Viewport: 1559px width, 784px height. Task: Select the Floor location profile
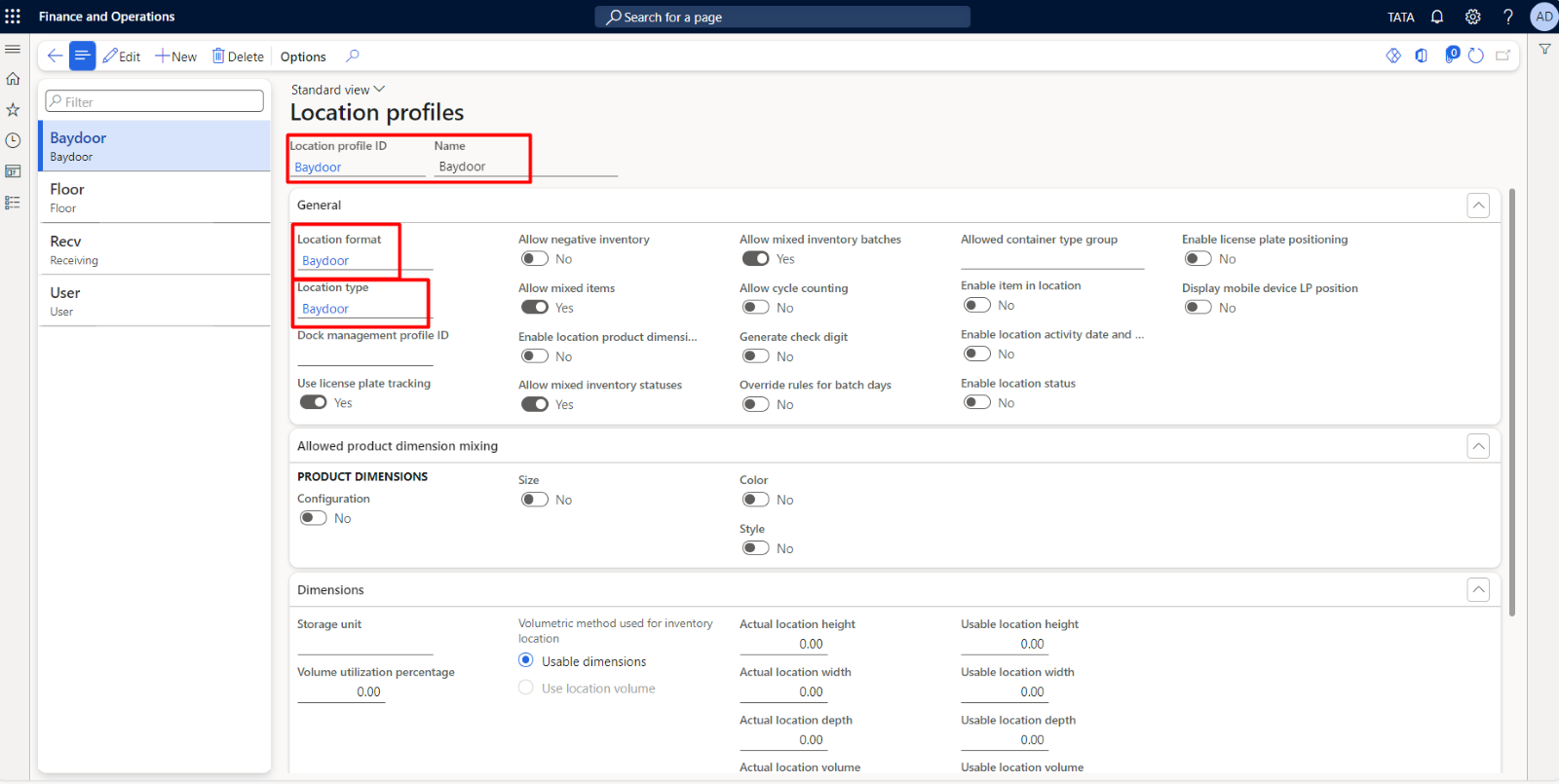[x=154, y=197]
